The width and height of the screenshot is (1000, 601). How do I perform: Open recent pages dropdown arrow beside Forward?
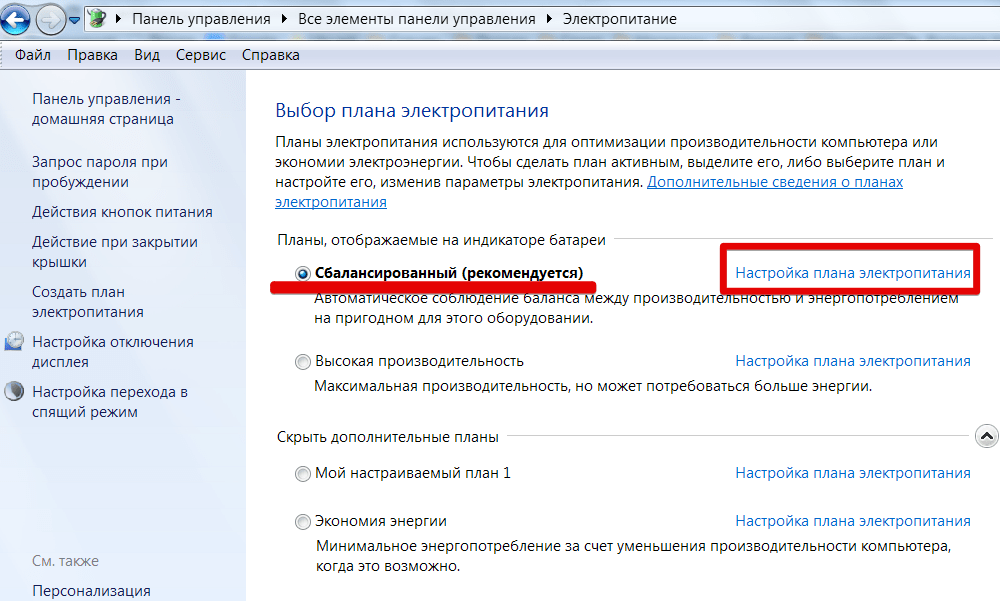coord(75,20)
